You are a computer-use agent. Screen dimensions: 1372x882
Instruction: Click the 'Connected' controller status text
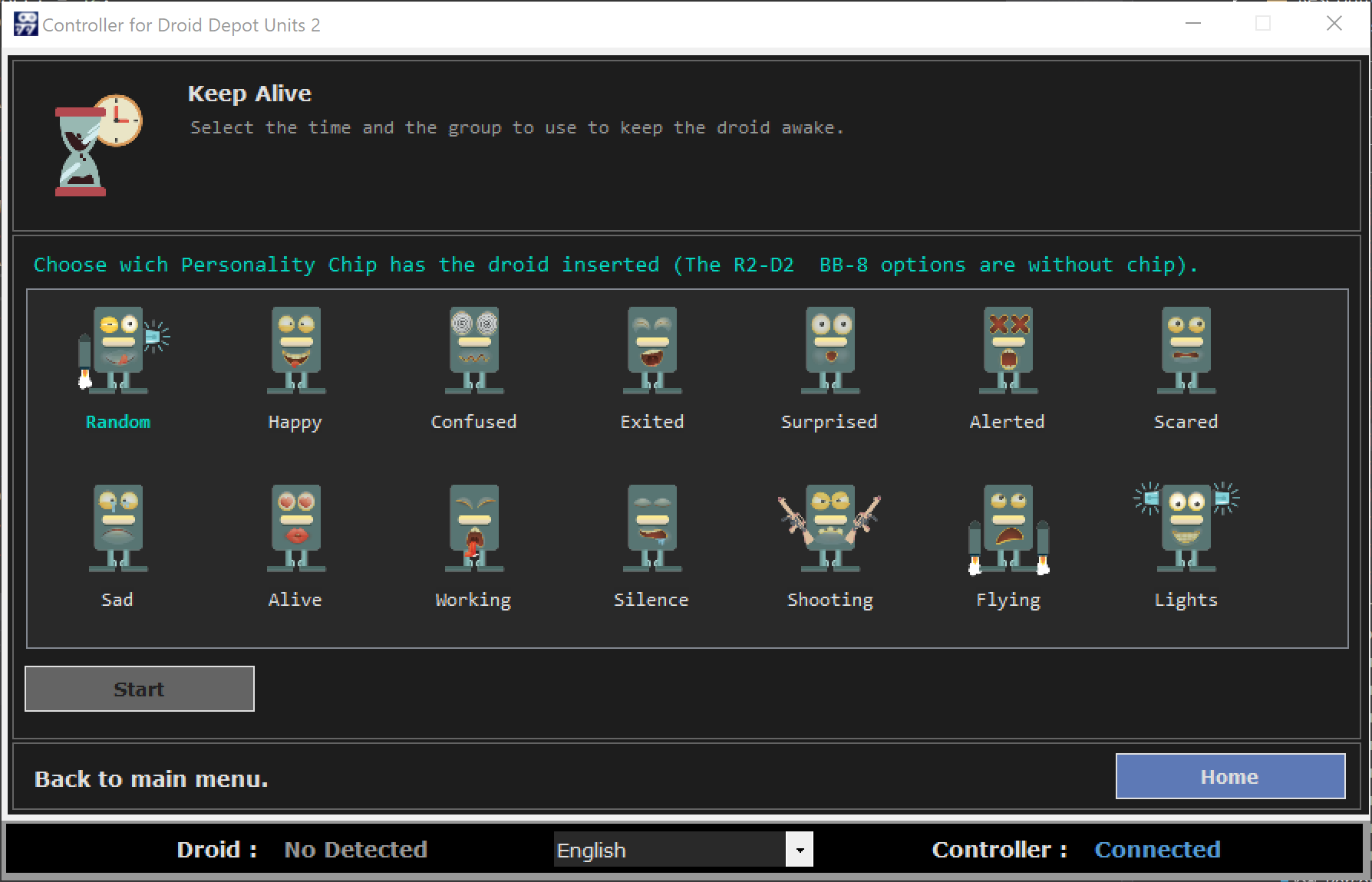coord(1158,849)
